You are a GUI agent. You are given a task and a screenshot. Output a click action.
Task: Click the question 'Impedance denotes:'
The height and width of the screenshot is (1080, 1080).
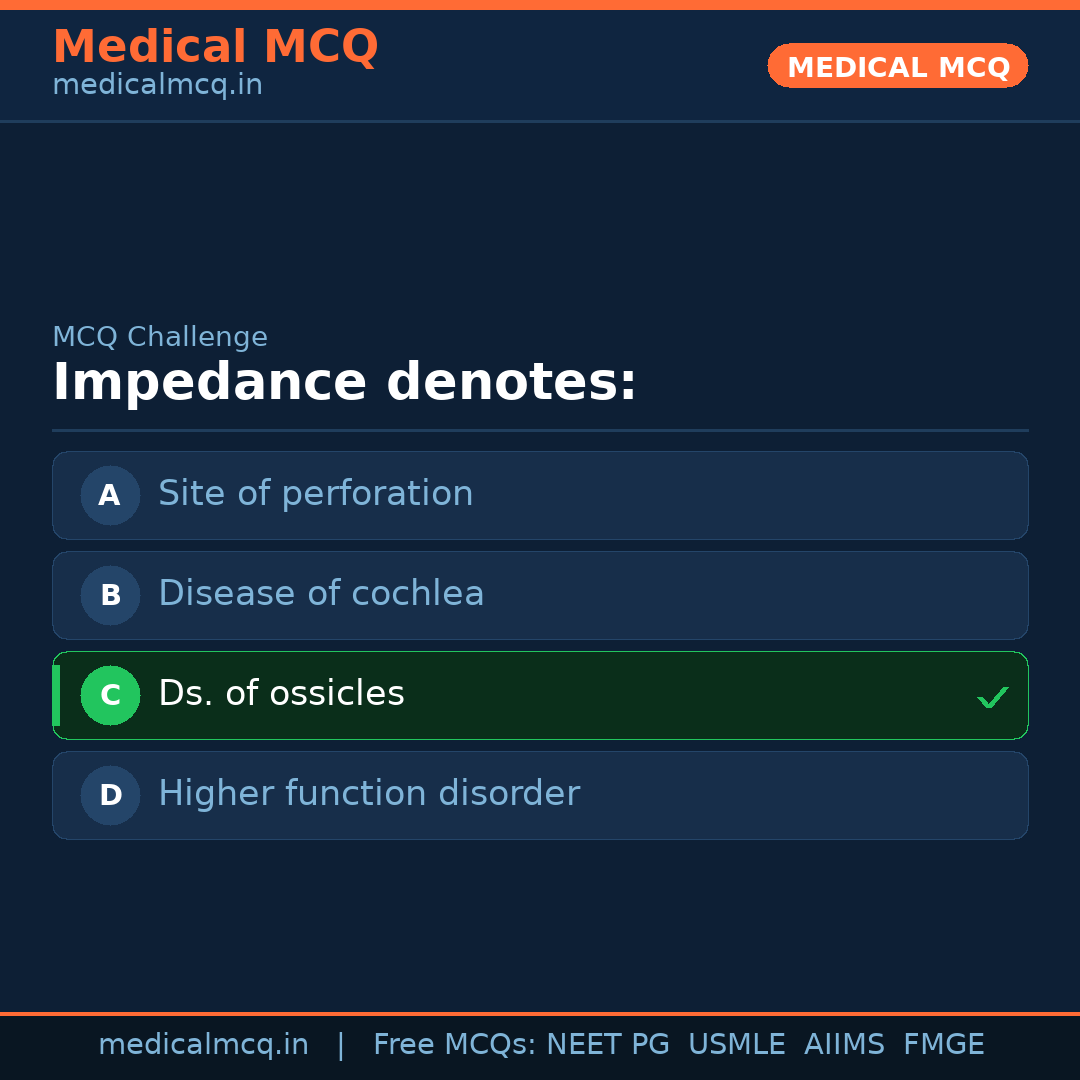pyautogui.click(x=344, y=381)
